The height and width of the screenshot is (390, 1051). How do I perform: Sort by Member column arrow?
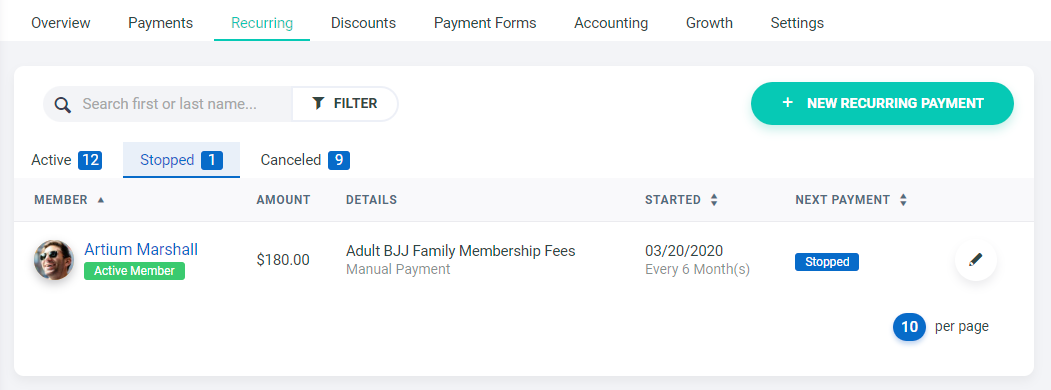[101, 200]
